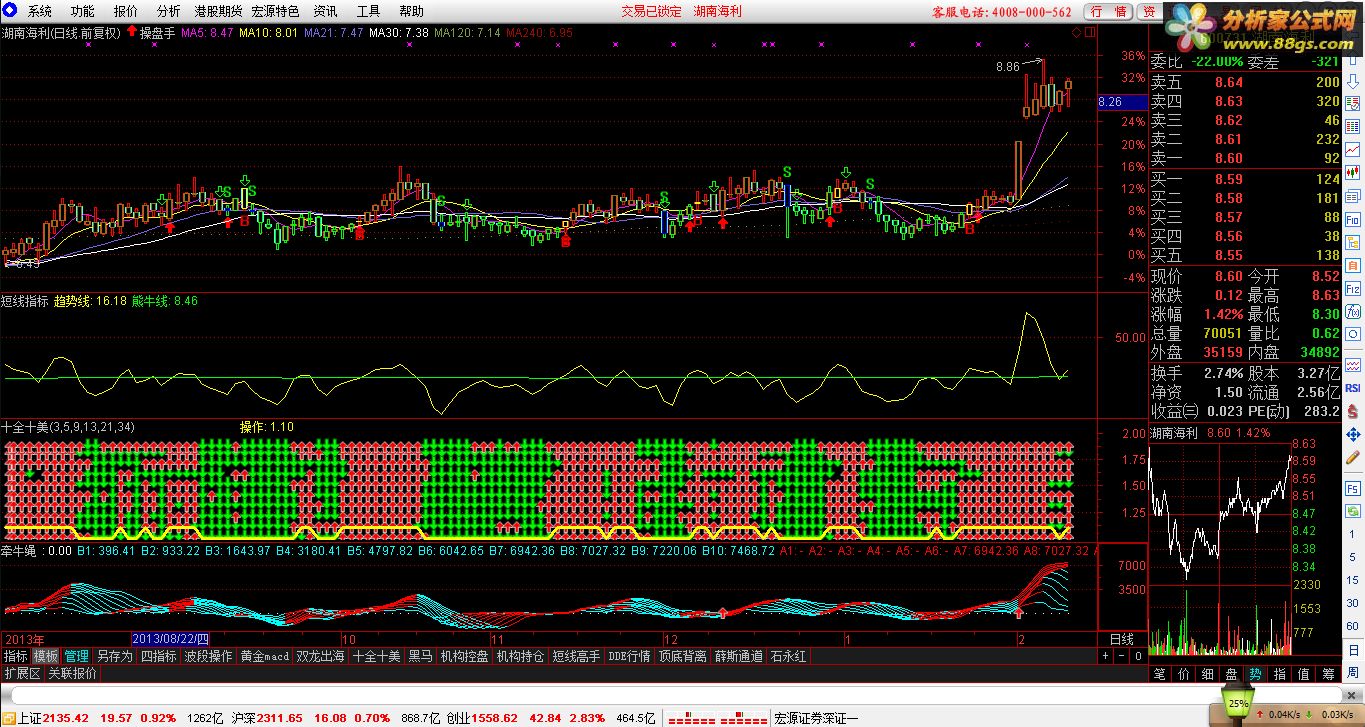The width and height of the screenshot is (1365, 727).
Task: Click the minus zoom button beside 日线
Action: coord(1121,656)
